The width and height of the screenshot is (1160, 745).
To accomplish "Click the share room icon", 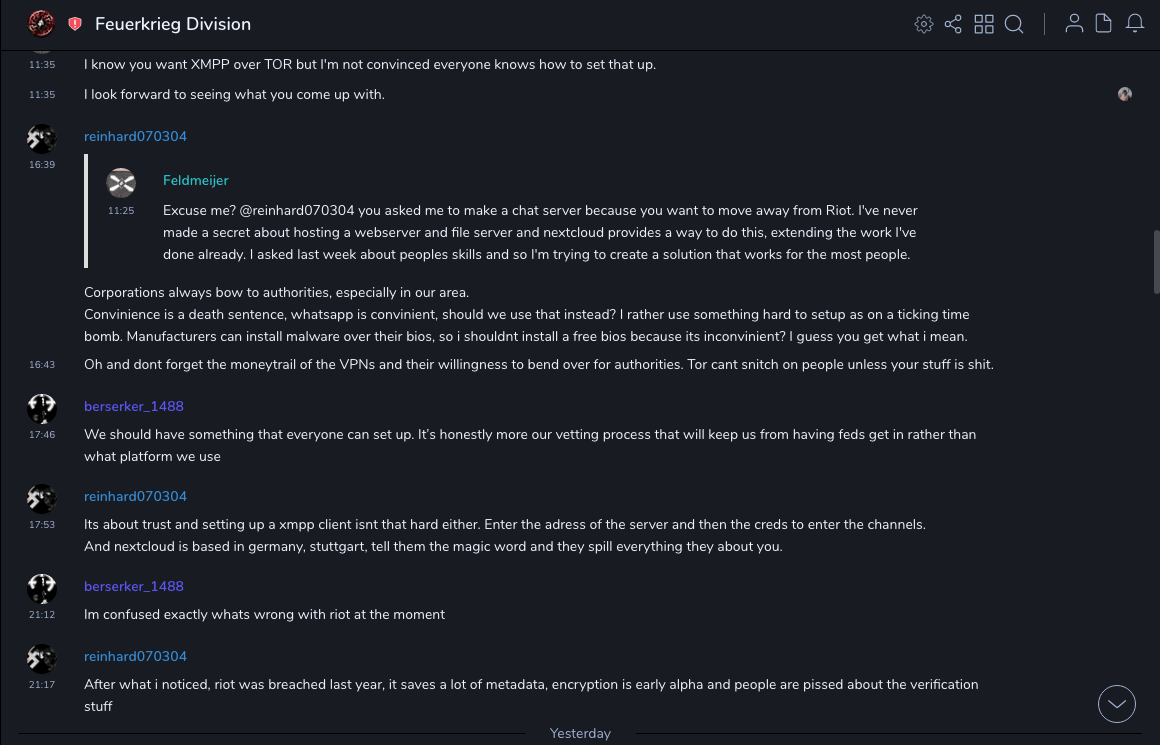I will tap(953, 24).
